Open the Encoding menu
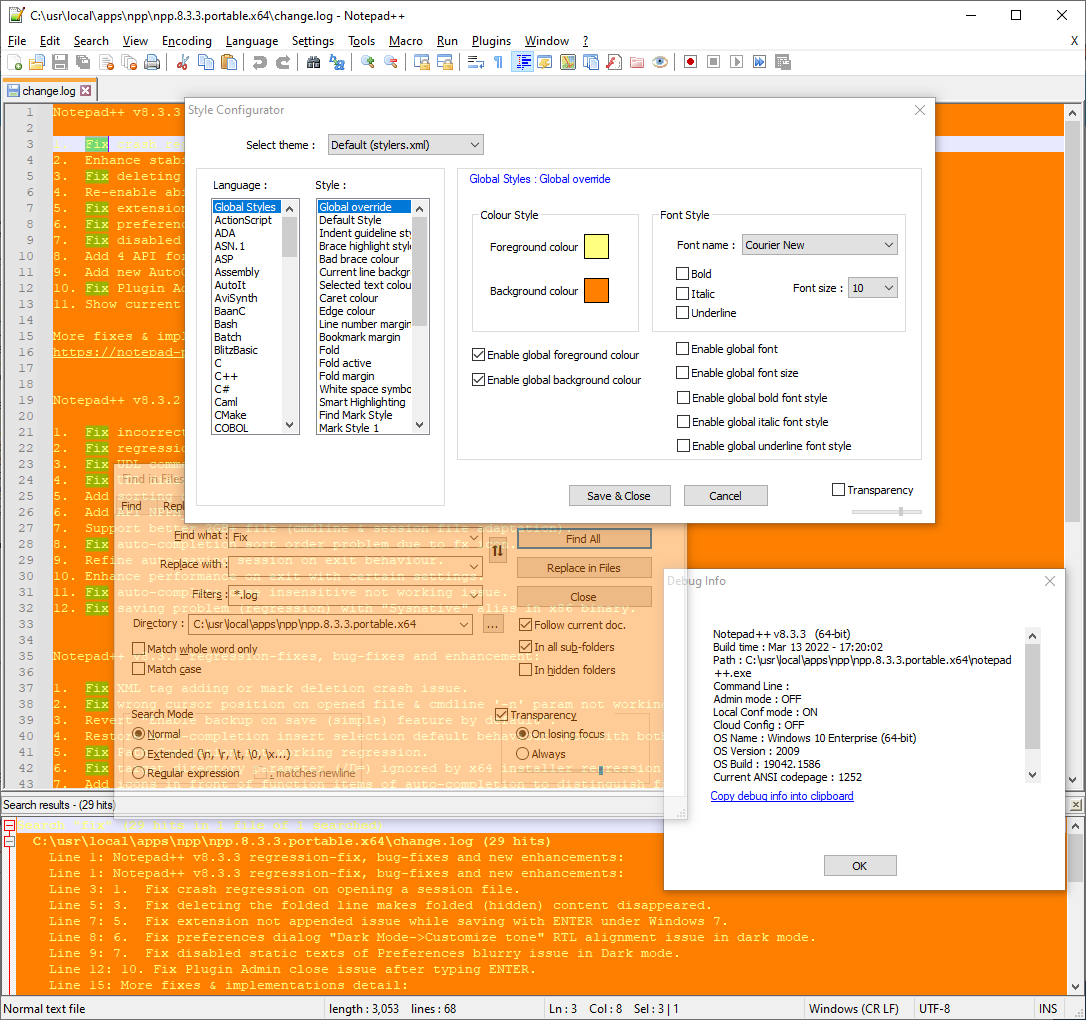Viewport: 1086px width, 1020px height. pos(187,41)
